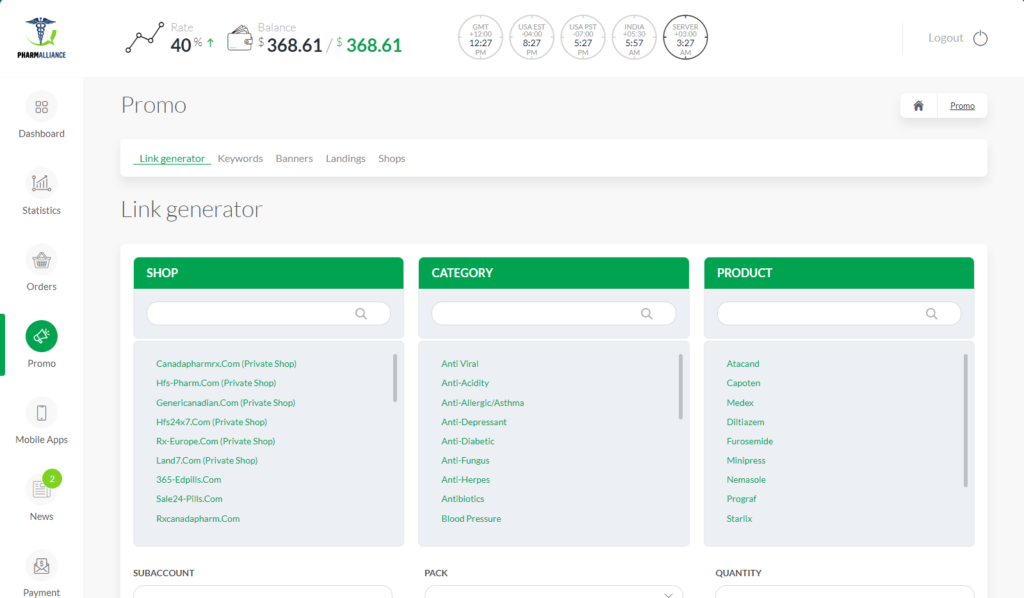Viewport: 1024px width, 598px height.
Task: Click the Category search magnifier icon
Action: (647, 313)
